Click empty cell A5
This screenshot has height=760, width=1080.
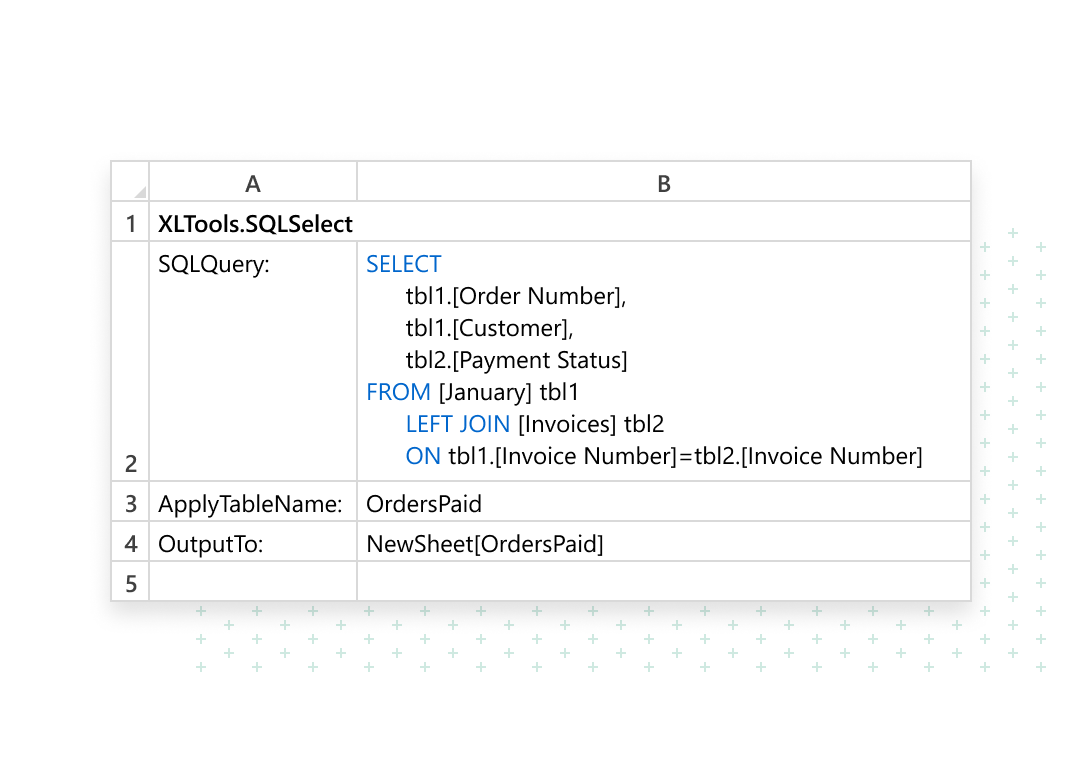[253, 582]
